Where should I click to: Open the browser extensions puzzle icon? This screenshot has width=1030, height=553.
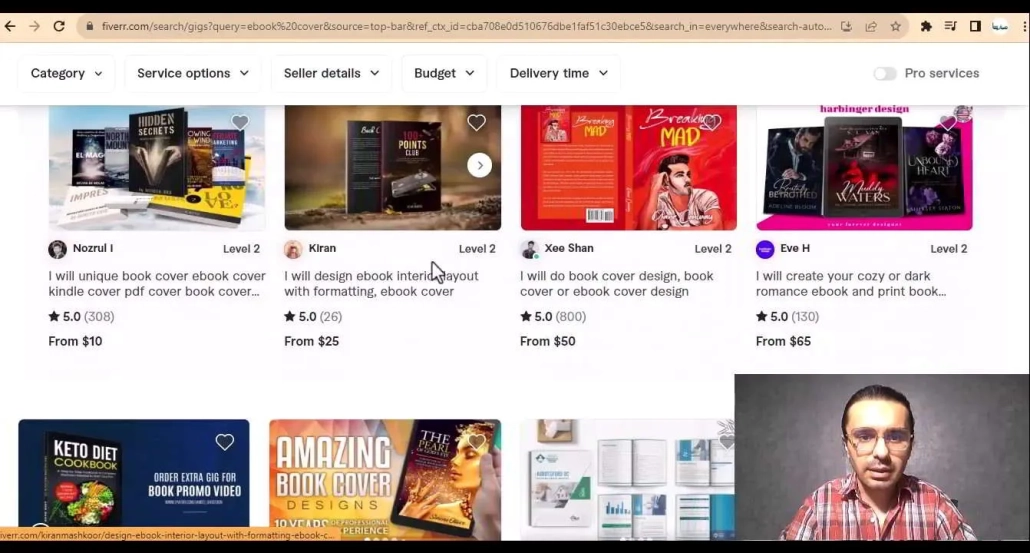click(x=926, y=26)
